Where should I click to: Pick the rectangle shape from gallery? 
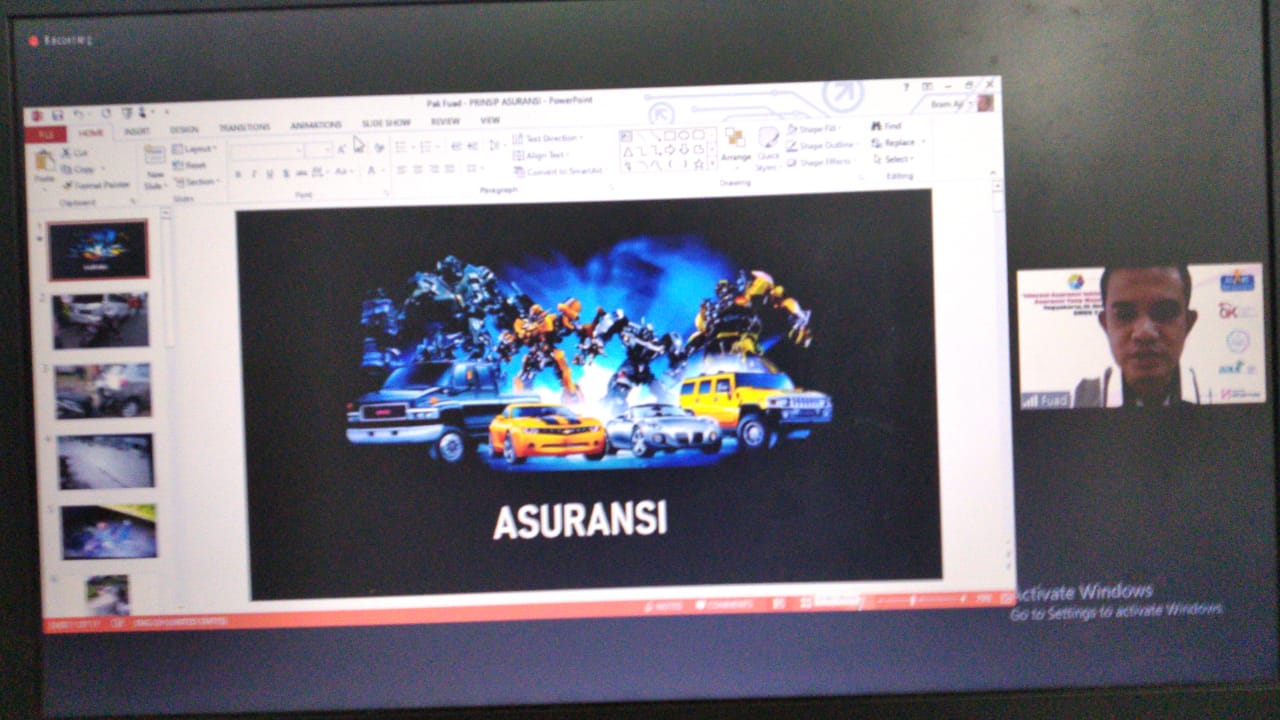(x=671, y=135)
